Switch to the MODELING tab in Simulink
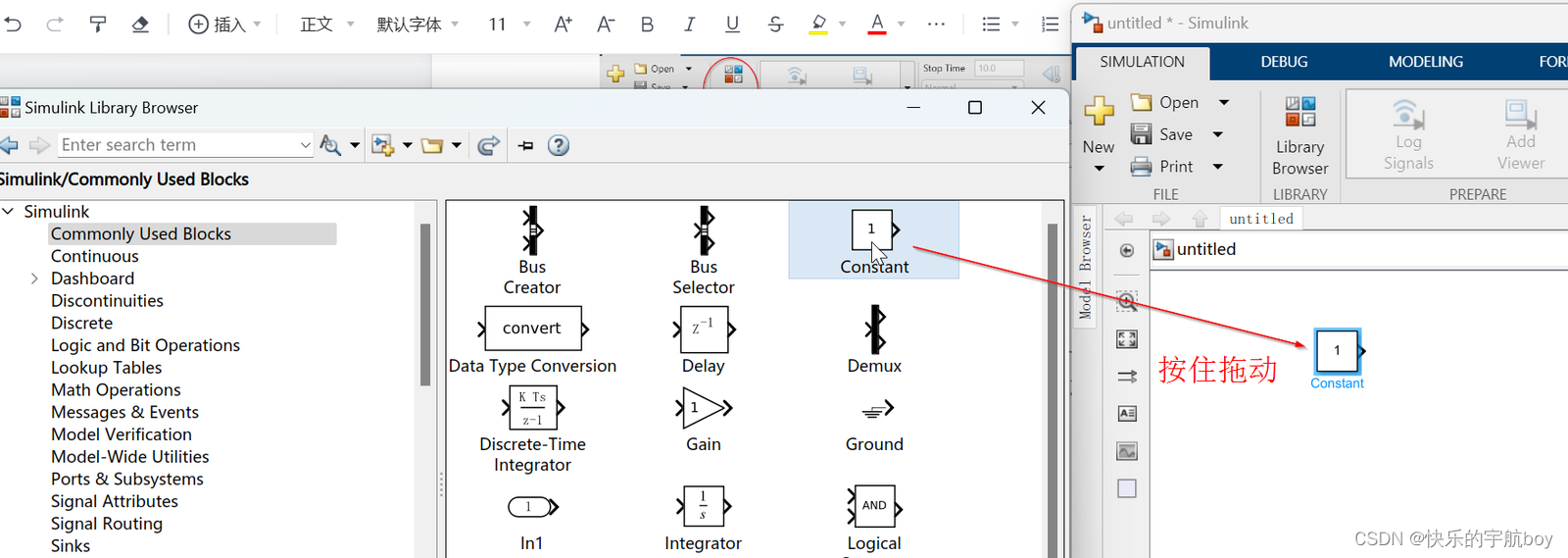 click(x=1426, y=62)
